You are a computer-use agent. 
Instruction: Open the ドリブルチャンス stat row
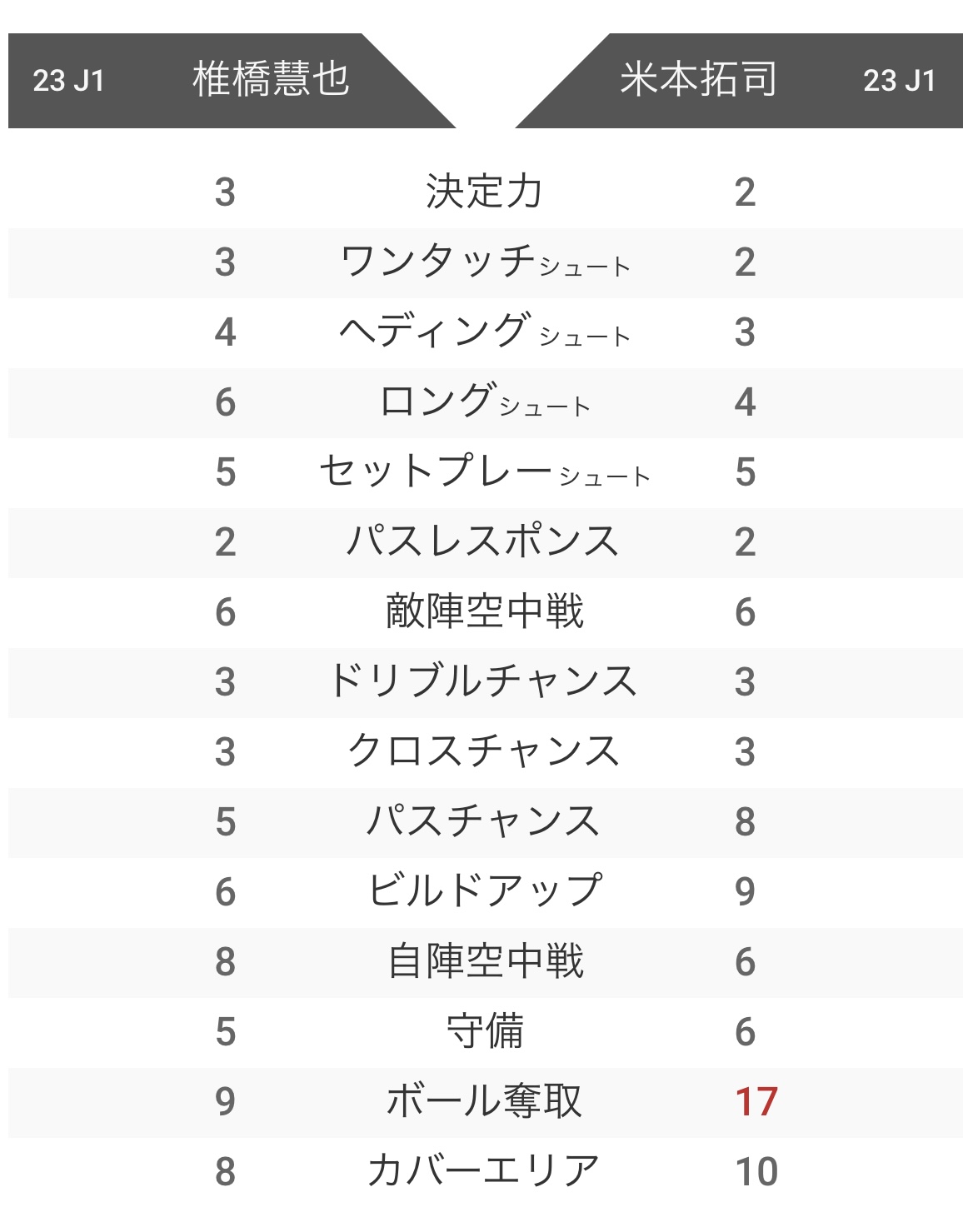484,682
